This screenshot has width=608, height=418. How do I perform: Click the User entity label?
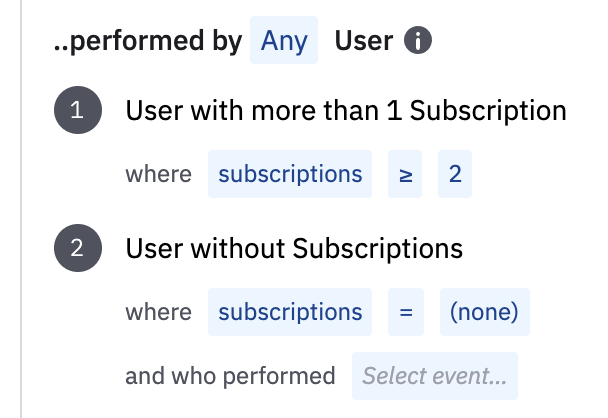click(x=363, y=42)
